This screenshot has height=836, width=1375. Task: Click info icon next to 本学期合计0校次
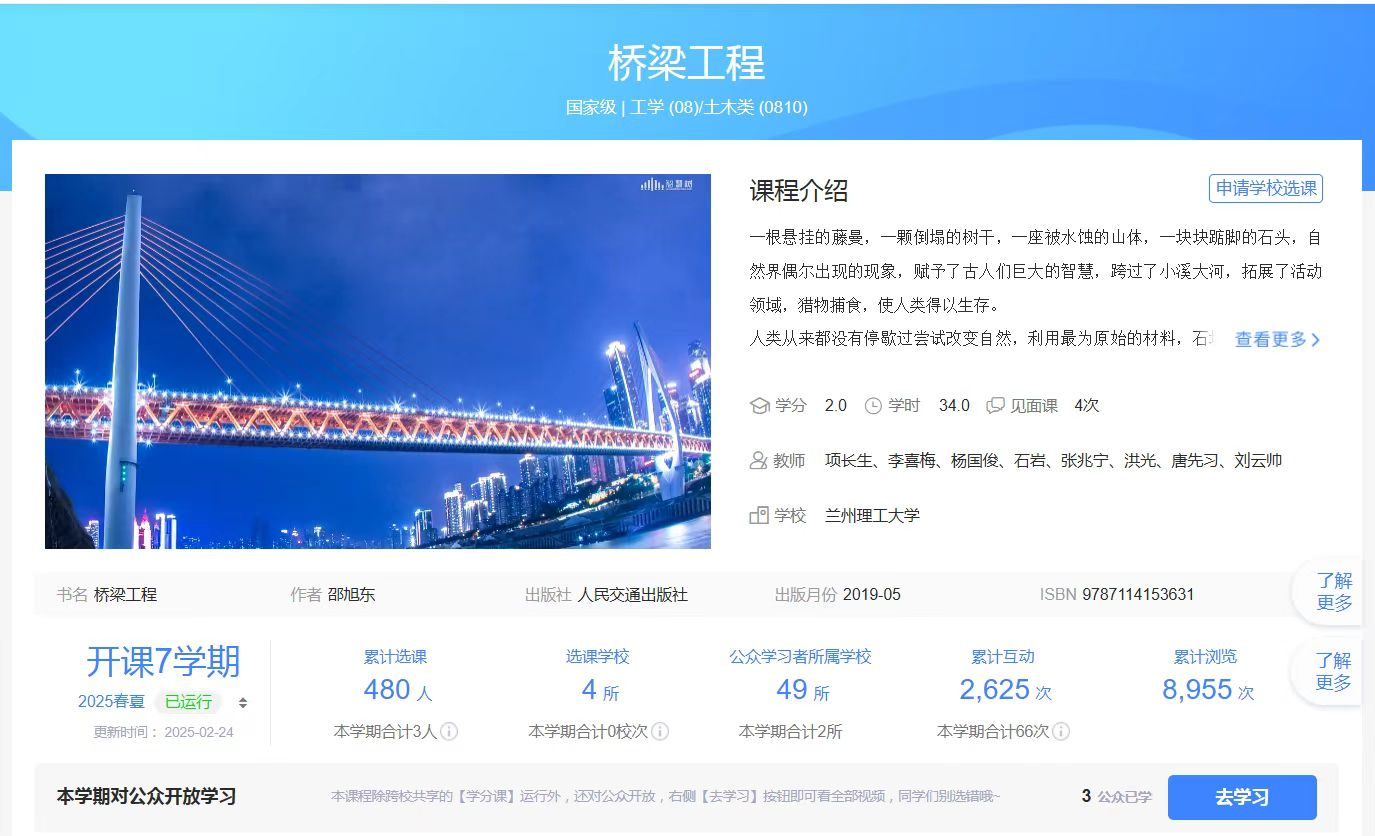[660, 731]
